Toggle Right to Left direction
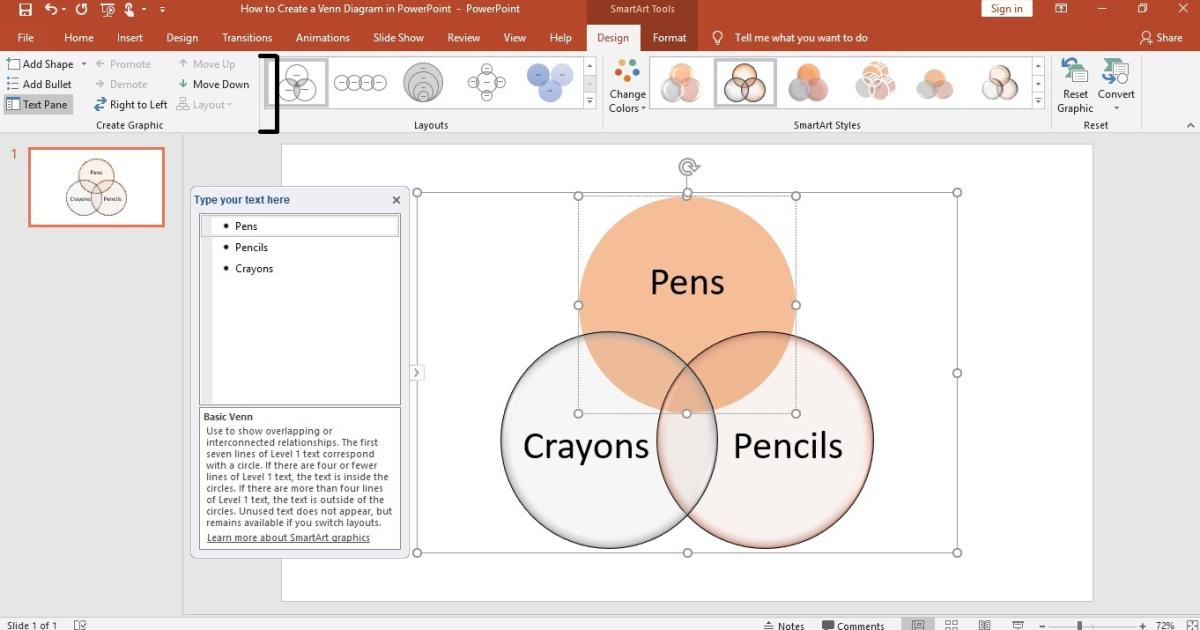 pos(130,104)
